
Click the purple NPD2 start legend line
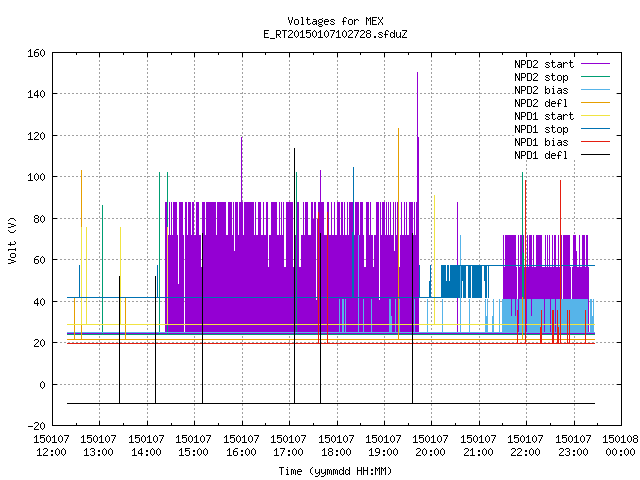click(x=595, y=64)
